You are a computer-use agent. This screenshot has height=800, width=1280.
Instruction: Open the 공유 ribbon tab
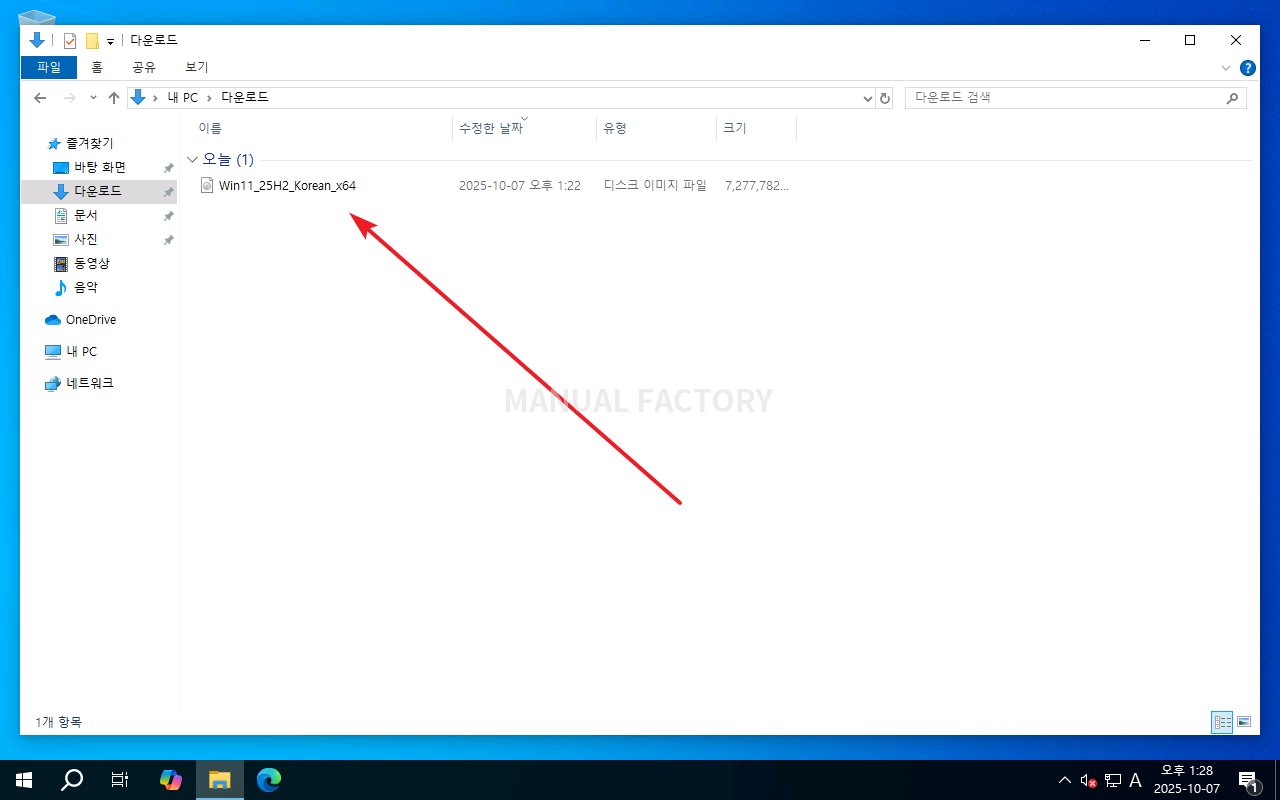click(144, 68)
